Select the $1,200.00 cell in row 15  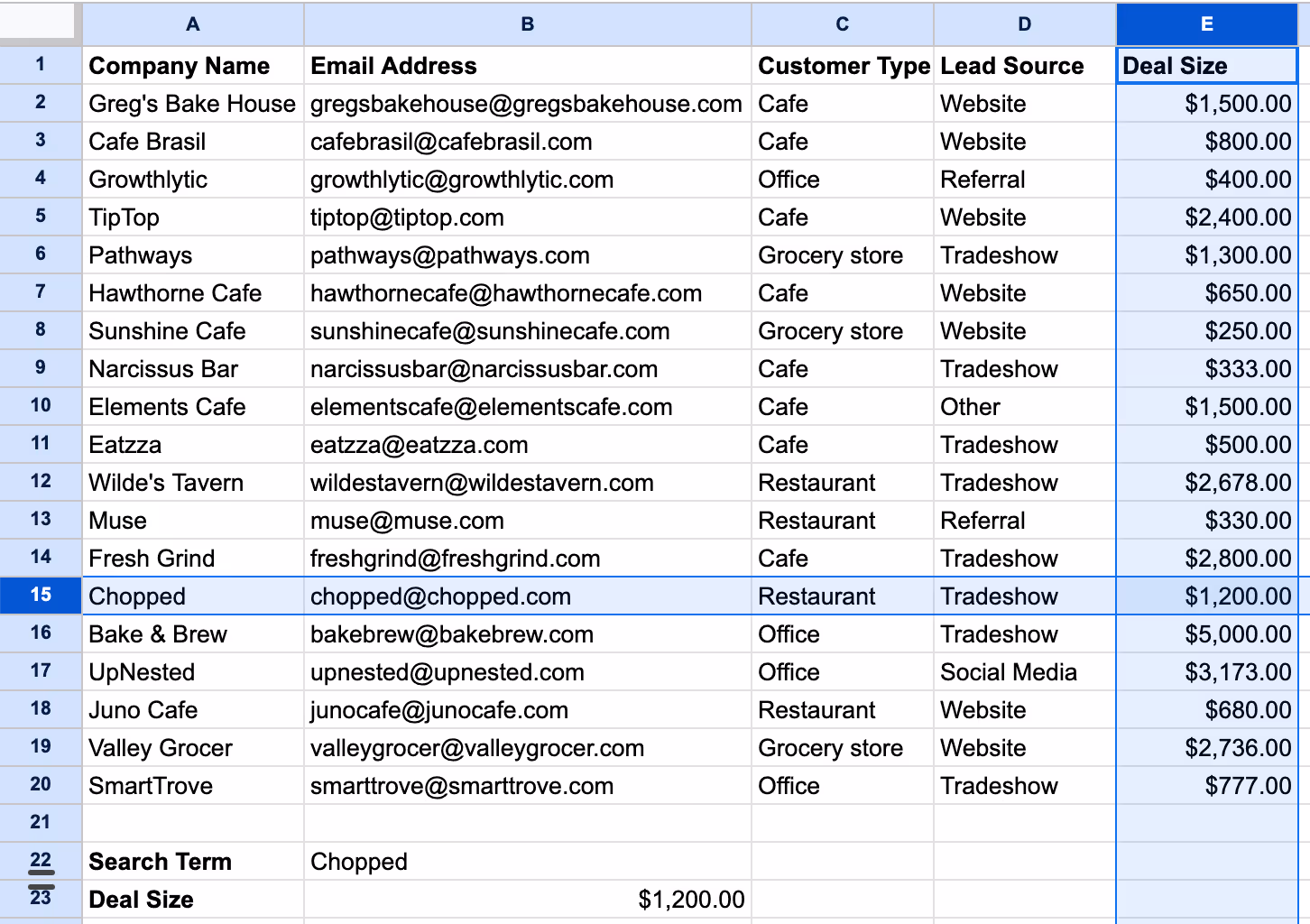tap(1207, 596)
